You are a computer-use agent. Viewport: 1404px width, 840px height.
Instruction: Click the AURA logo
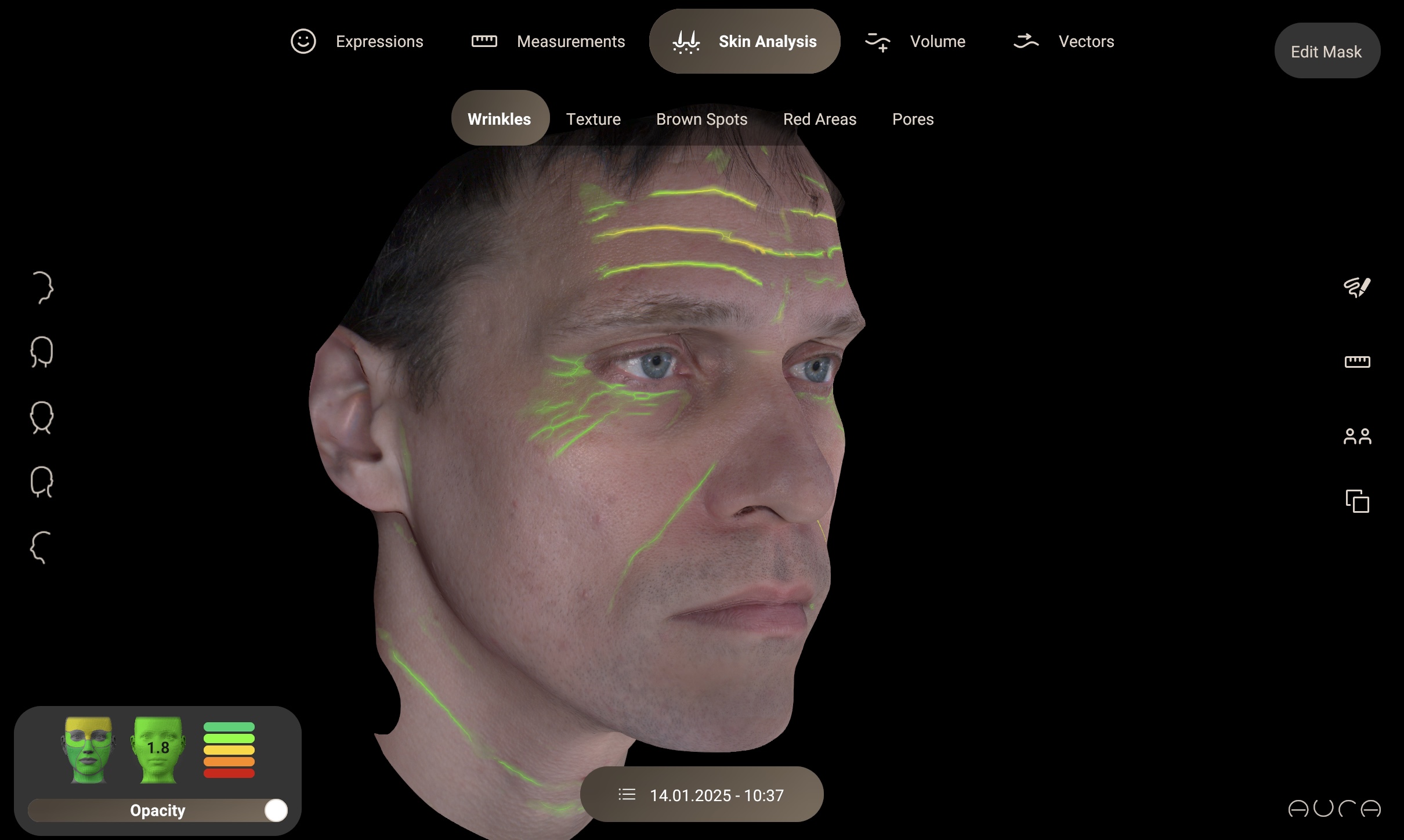[1334, 809]
